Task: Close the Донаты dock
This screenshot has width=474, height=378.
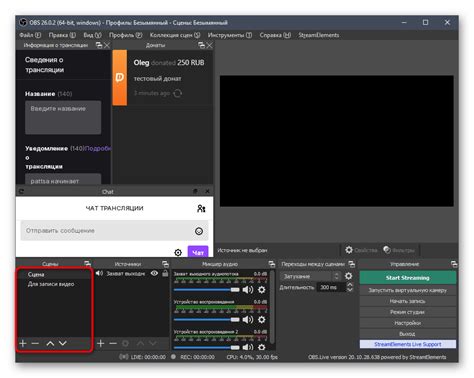Action: [209, 45]
